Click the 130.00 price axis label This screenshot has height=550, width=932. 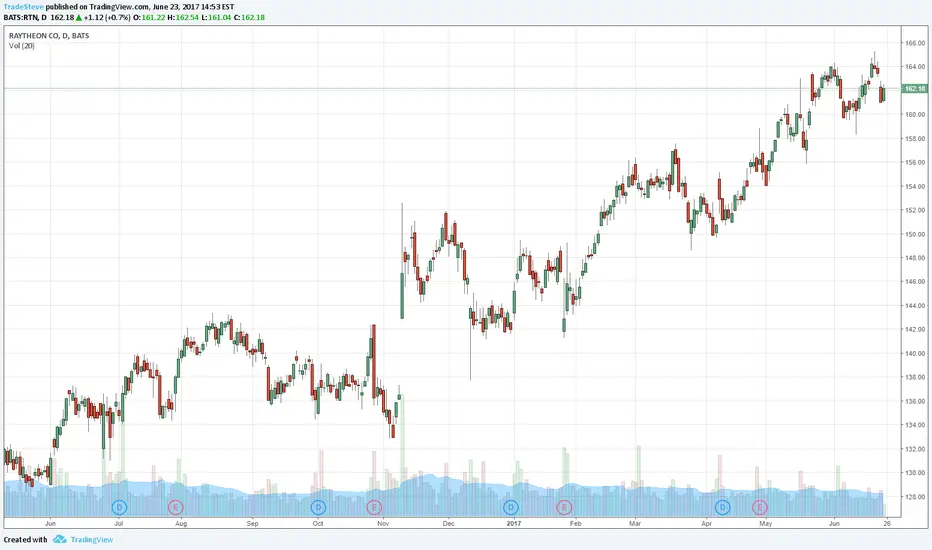click(915, 473)
